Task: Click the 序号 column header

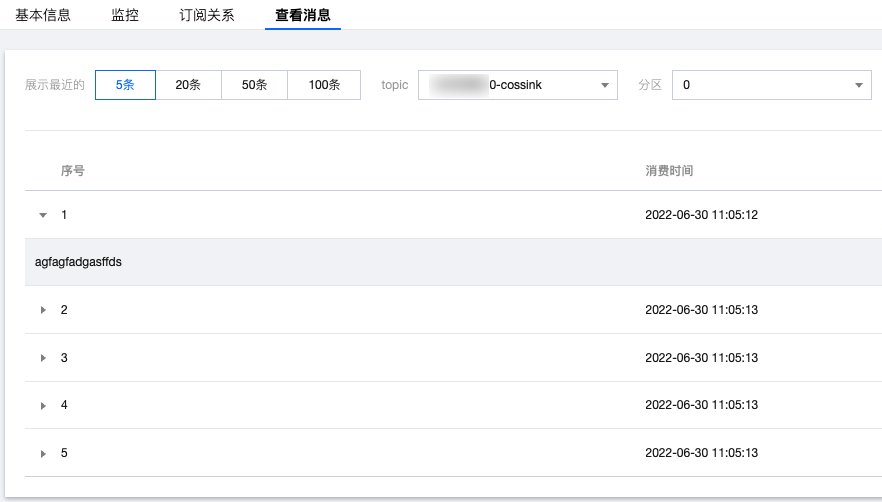Action: tap(73, 171)
